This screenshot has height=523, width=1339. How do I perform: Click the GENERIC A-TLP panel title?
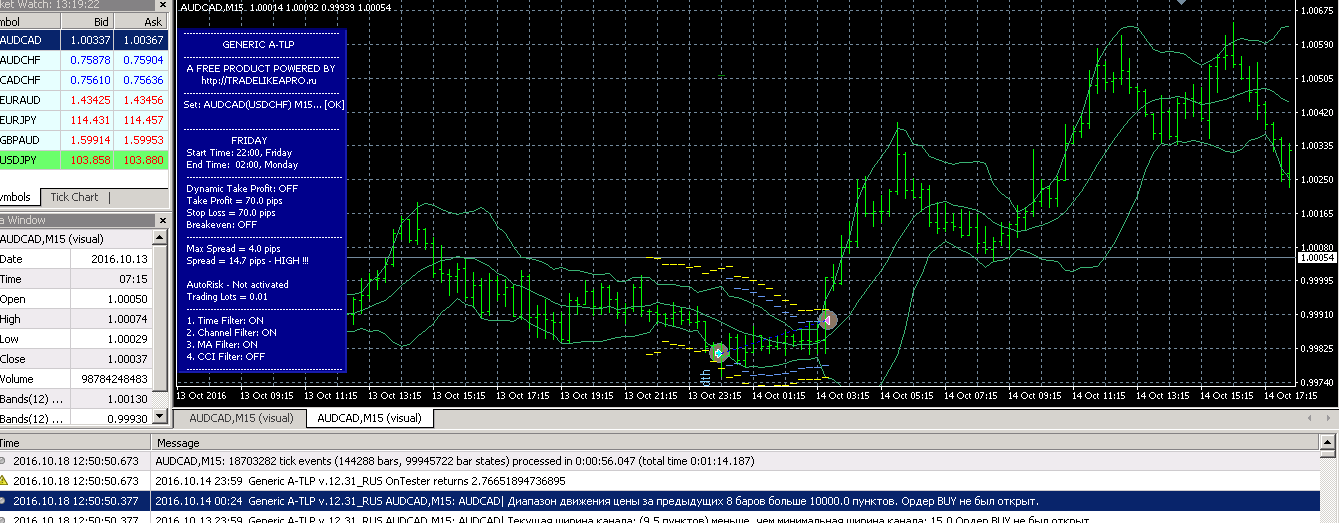point(261,45)
